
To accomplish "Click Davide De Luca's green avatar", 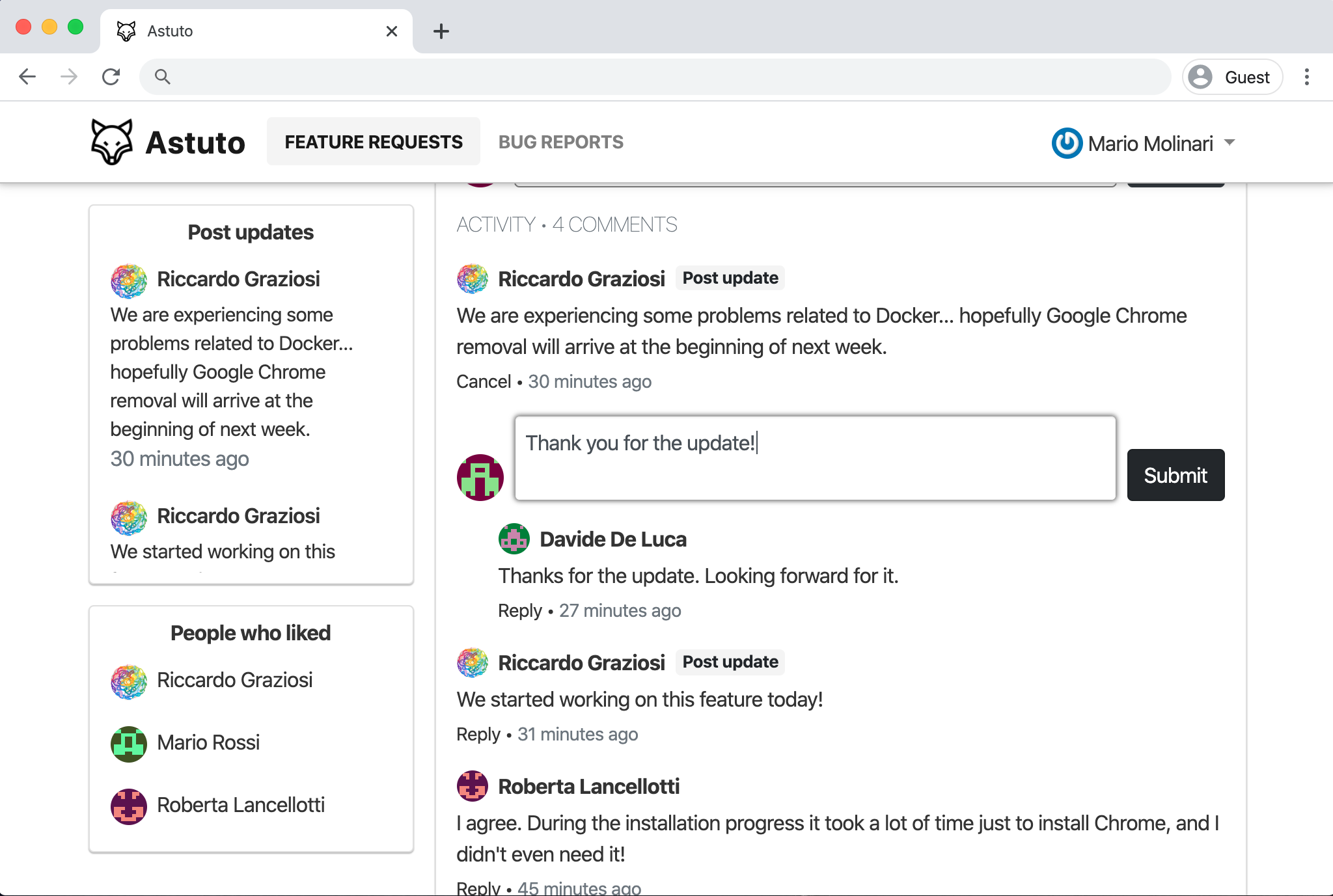I will click(514, 539).
